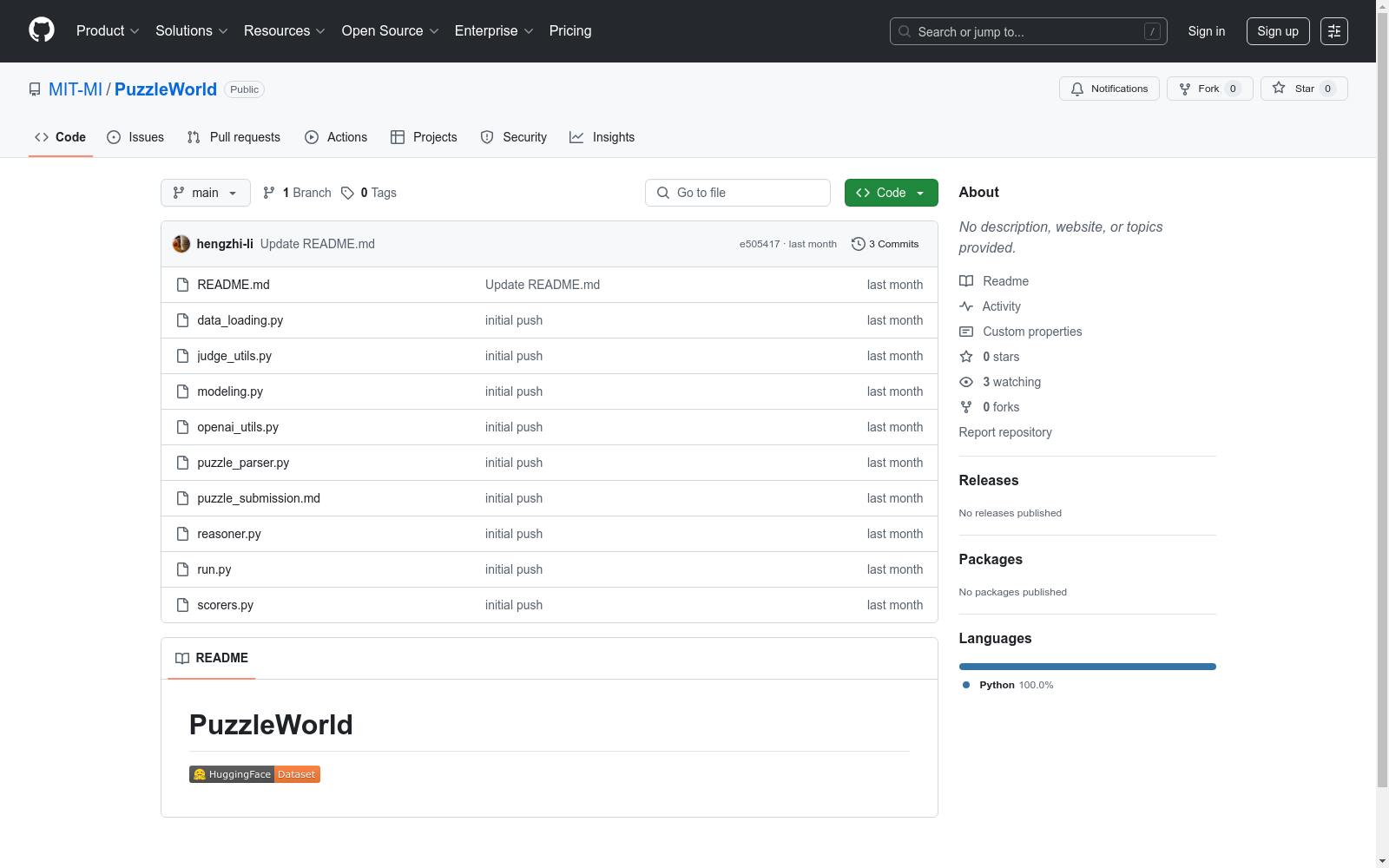Click the Sign in link

[x=1207, y=31]
